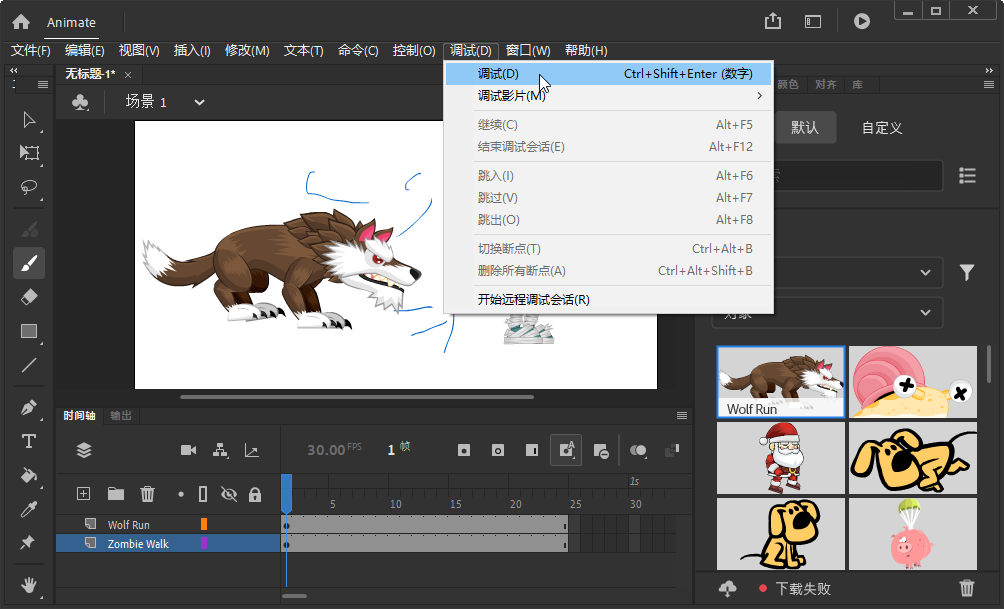Choose the Rectangle tool
The height and width of the screenshot is (609, 1004).
(x=29, y=331)
